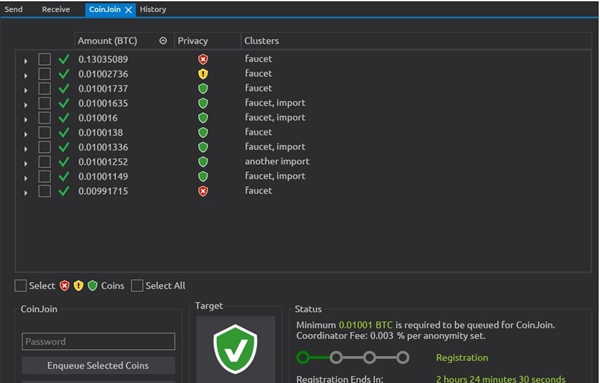This screenshot has width=600, height=383.
Task: Expand the 0.010016 coin row
Action: pyautogui.click(x=26, y=119)
